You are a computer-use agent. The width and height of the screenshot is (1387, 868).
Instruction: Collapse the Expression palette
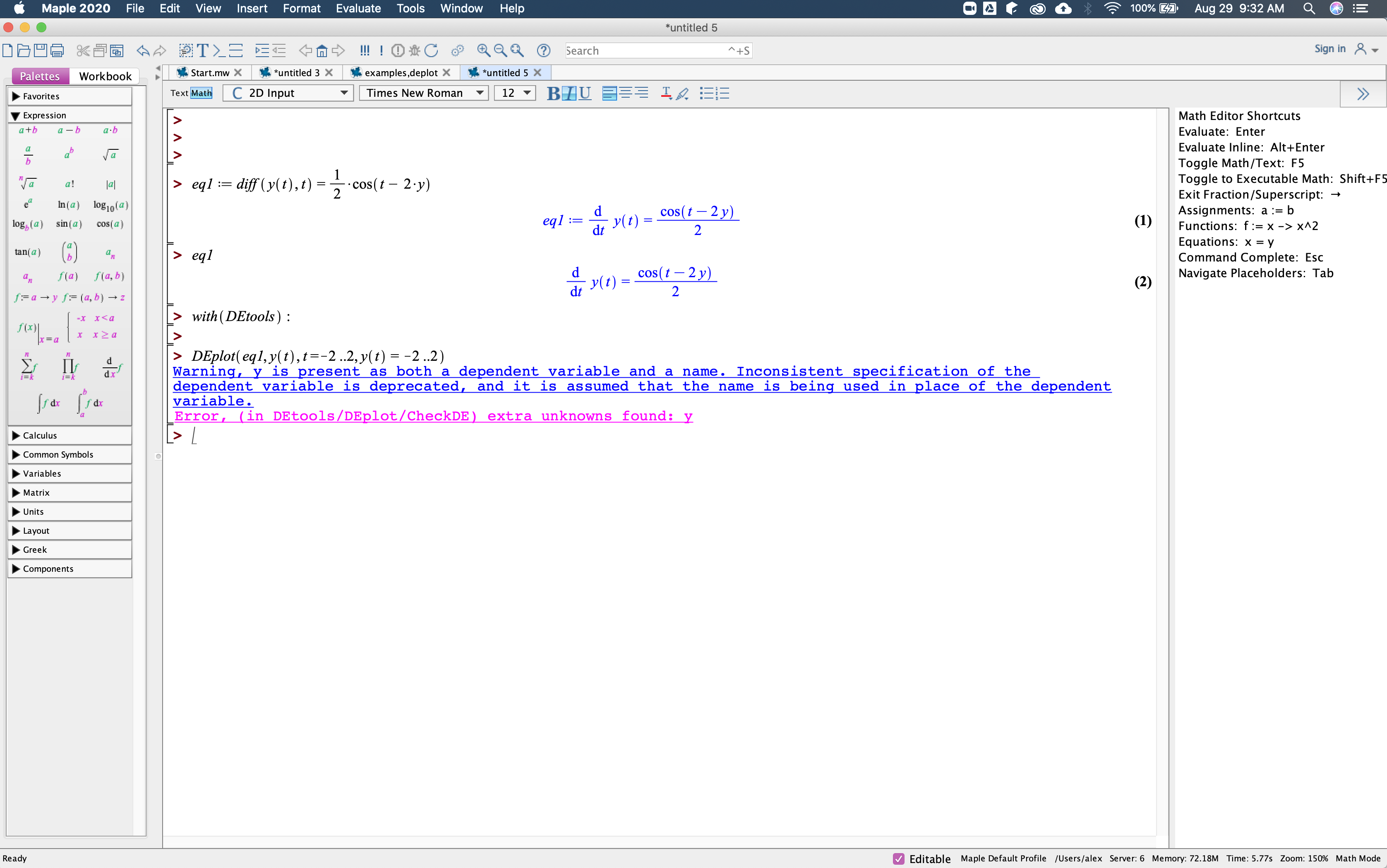[70, 115]
